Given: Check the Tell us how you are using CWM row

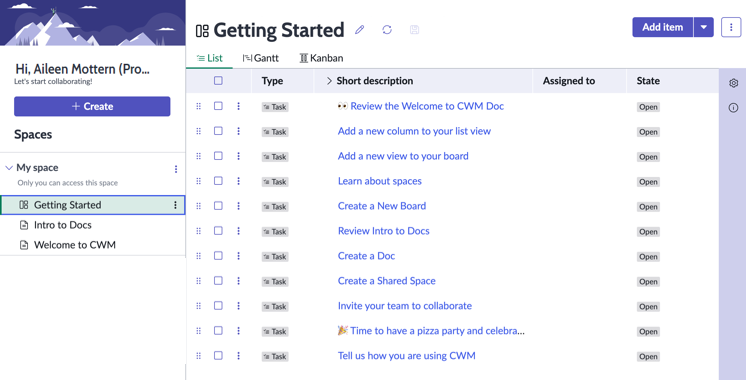Looking at the screenshot, I should [x=218, y=355].
